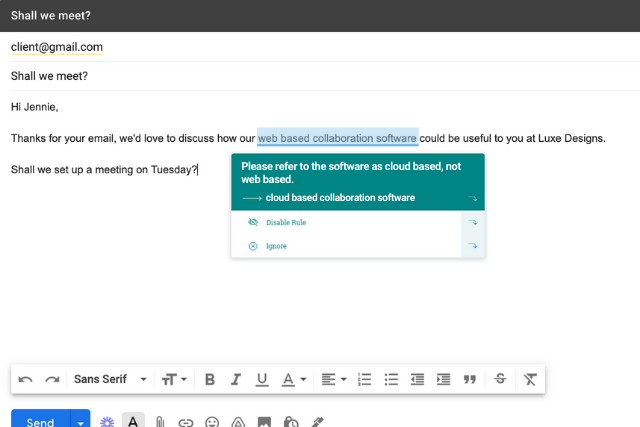The width and height of the screenshot is (640, 427).
Task: Open the text size dropdown
Action: coord(174,380)
